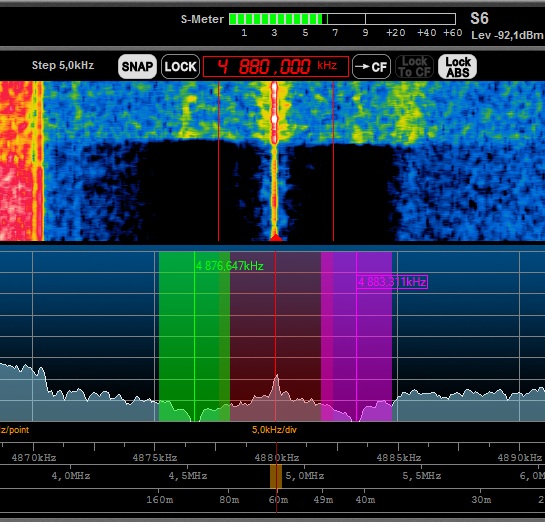Select the 80m band label

(x=229, y=500)
